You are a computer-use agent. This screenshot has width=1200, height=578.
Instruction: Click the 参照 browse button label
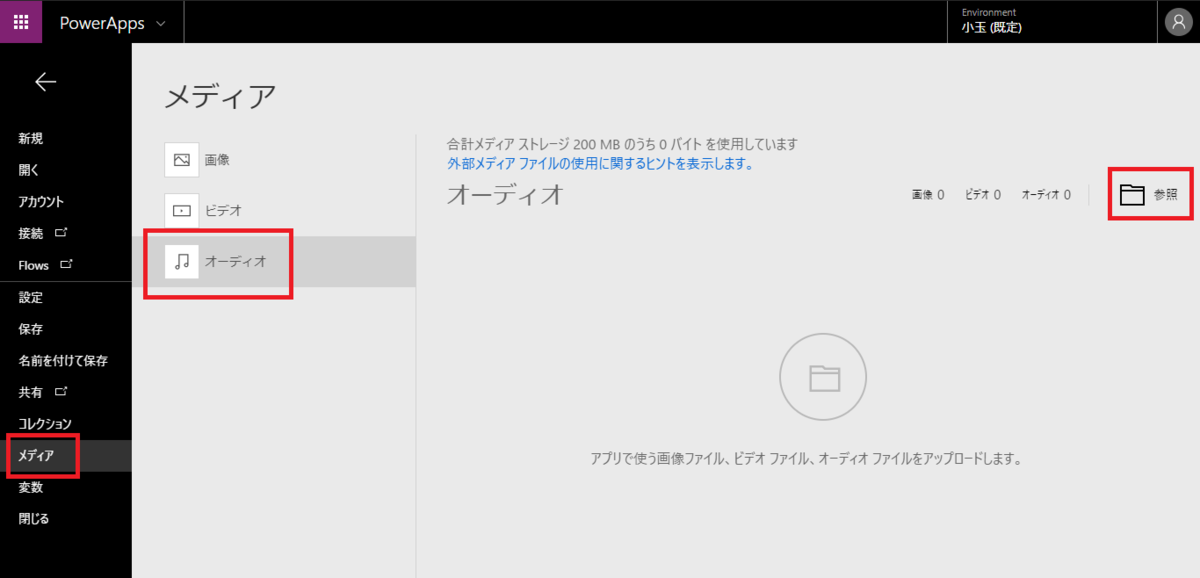pyautogui.click(x=1165, y=195)
